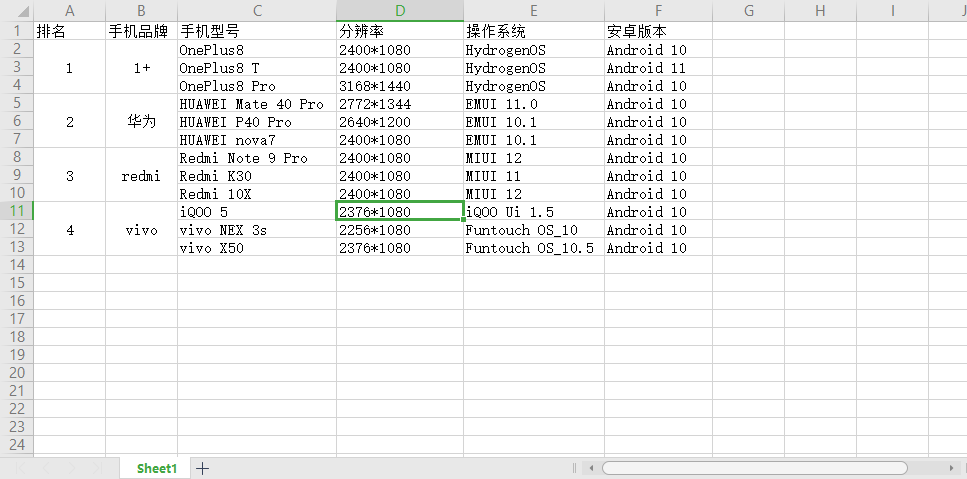Select the merged rank 2 cell

(70, 121)
